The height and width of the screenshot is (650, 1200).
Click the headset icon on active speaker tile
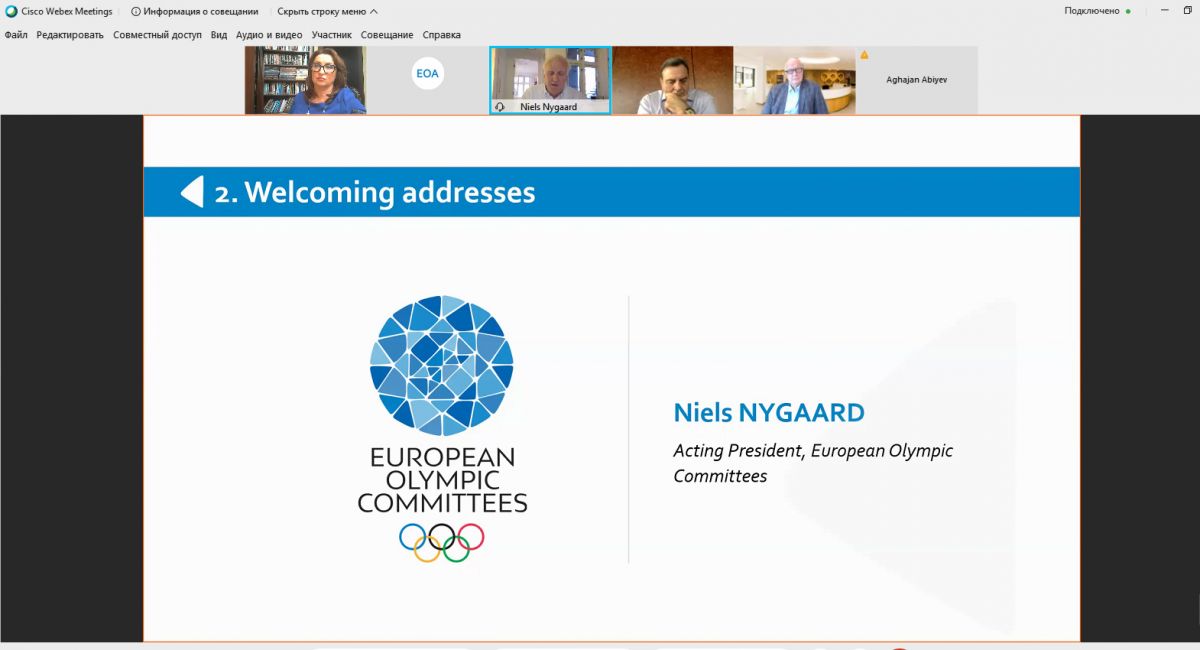(x=500, y=107)
